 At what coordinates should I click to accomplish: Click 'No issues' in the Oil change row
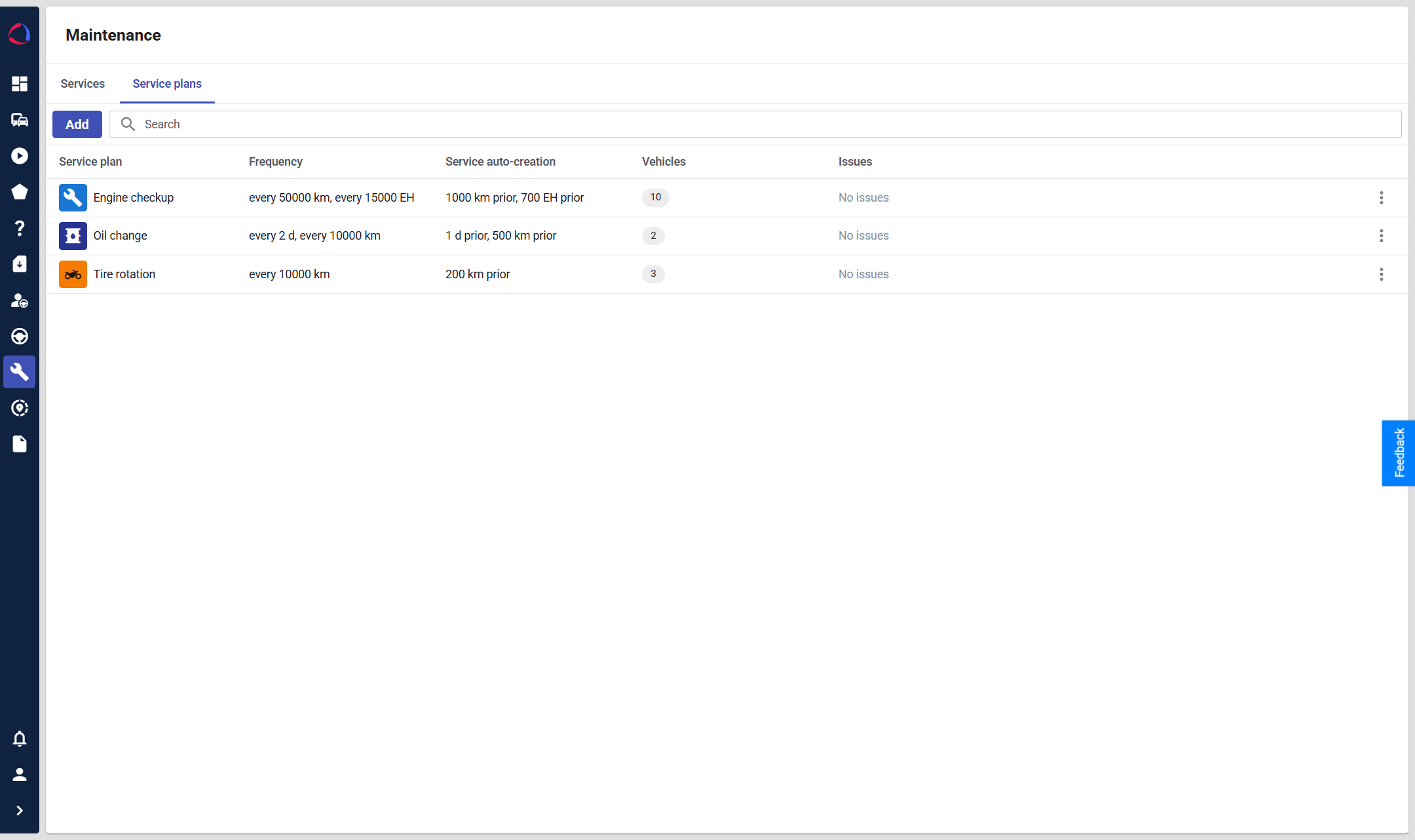(863, 236)
